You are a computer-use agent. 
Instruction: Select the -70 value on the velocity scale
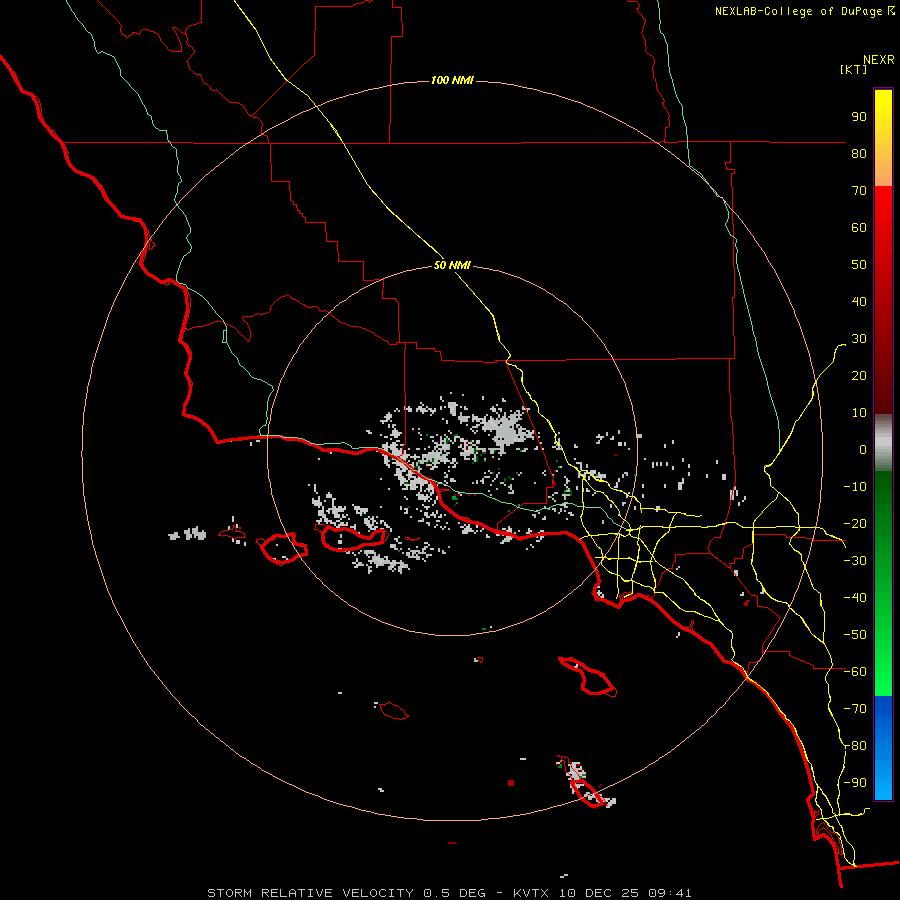coord(855,709)
